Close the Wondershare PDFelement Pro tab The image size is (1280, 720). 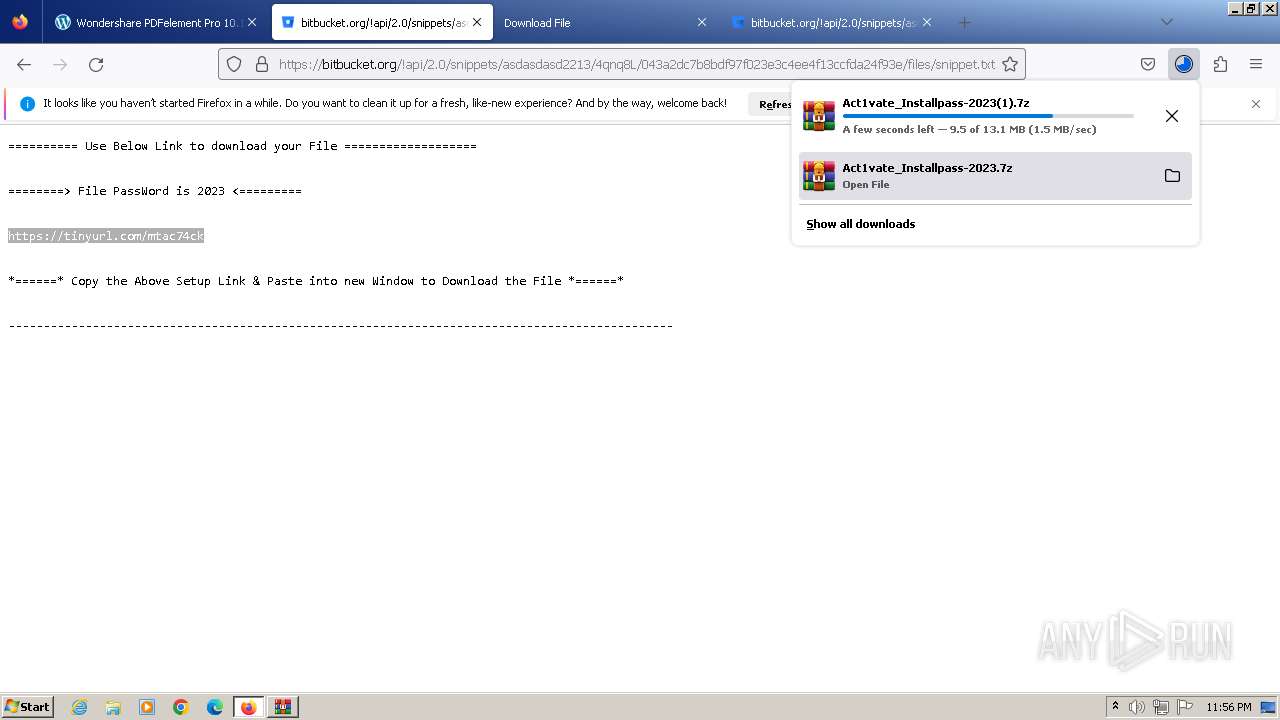pos(252,22)
